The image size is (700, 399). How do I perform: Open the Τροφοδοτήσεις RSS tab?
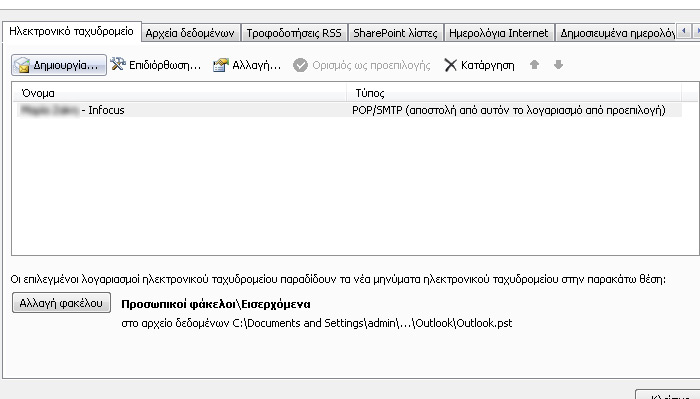[294, 33]
